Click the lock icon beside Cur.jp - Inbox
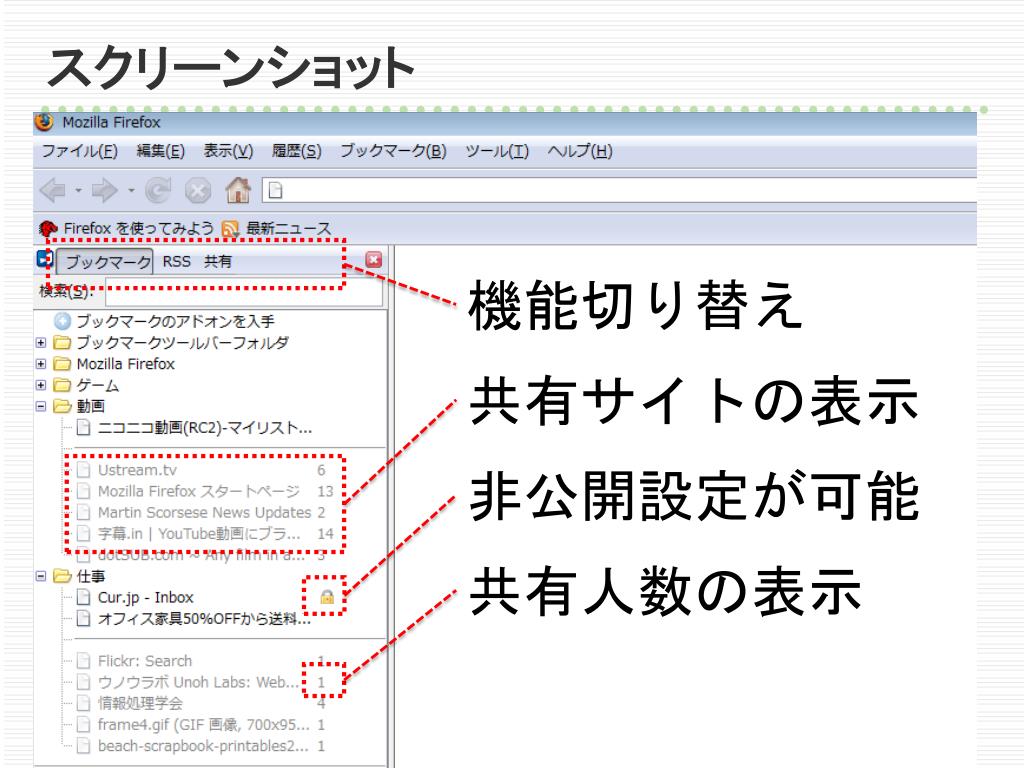The width and height of the screenshot is (1024, 768). point(327,596)
